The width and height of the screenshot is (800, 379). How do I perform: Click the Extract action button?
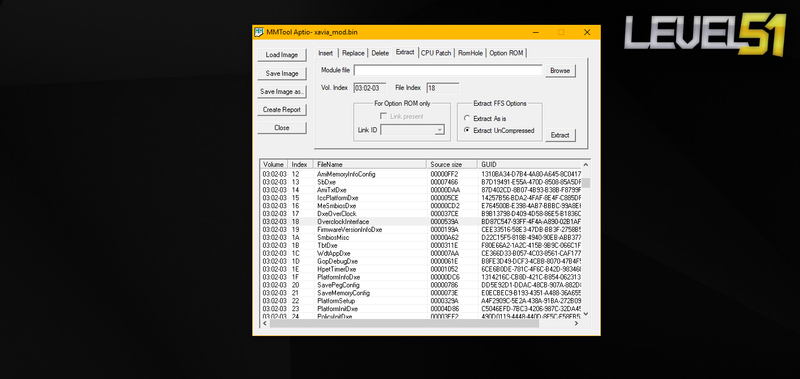pyautogui.click(x=560, y=135)
